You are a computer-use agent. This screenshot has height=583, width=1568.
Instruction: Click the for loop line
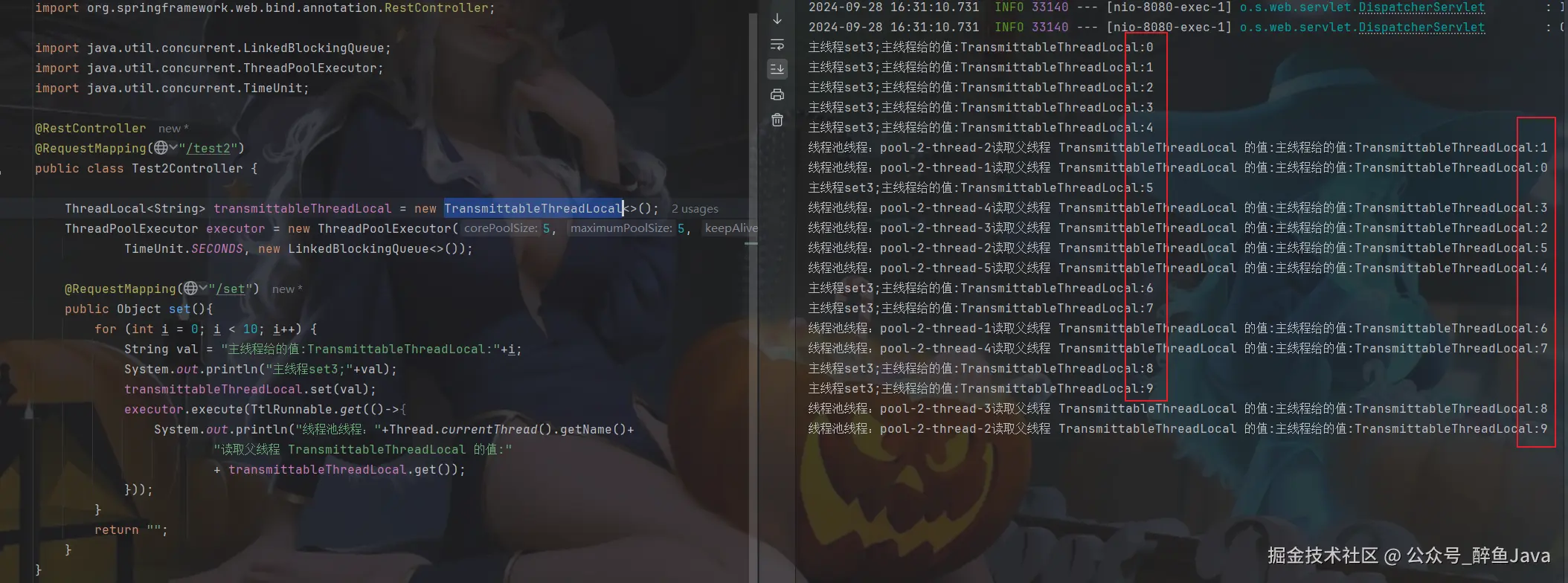pyautogui.click(x=205, y=329)
